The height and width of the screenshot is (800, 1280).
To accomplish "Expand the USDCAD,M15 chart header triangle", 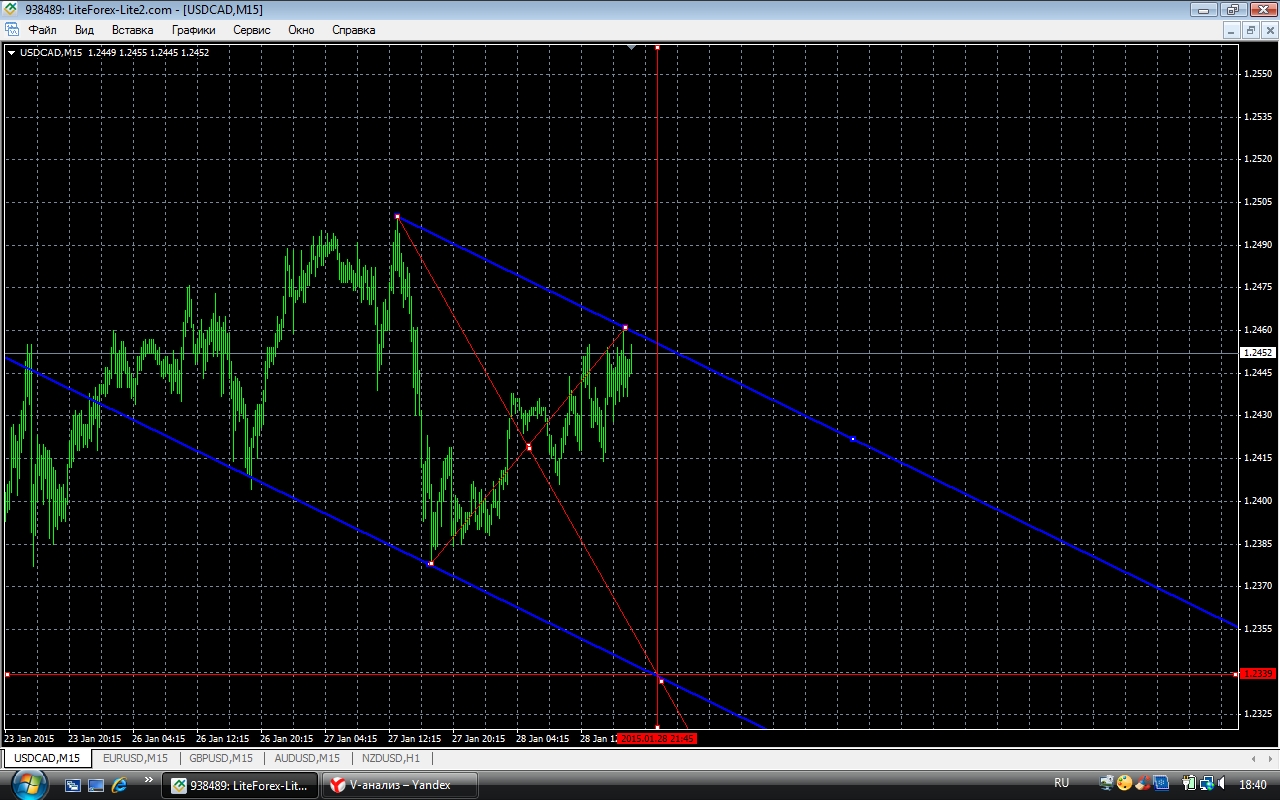I will pyautogui.click(x=11, y=53).
